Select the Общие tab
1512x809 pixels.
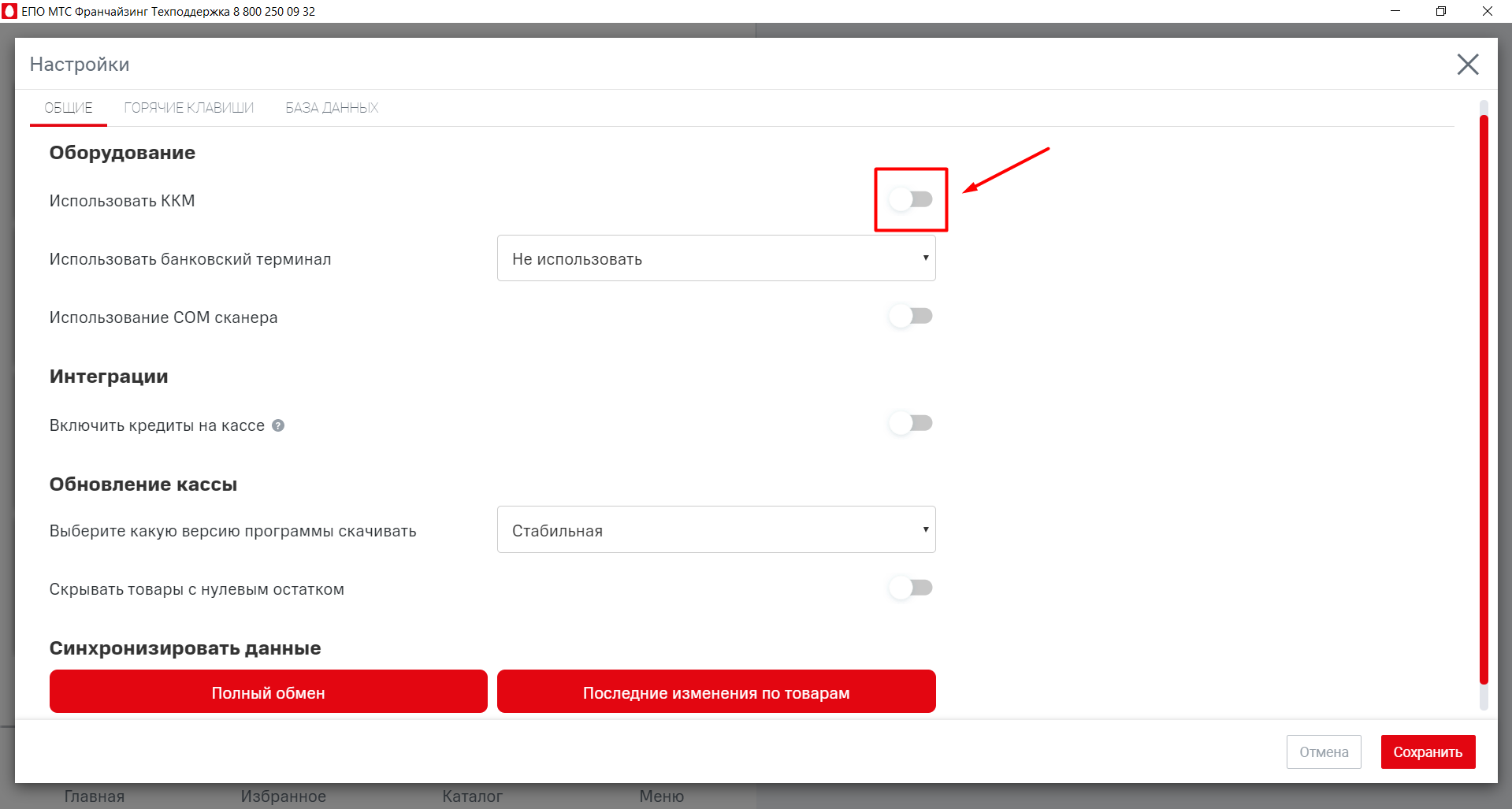coord(69,108)
